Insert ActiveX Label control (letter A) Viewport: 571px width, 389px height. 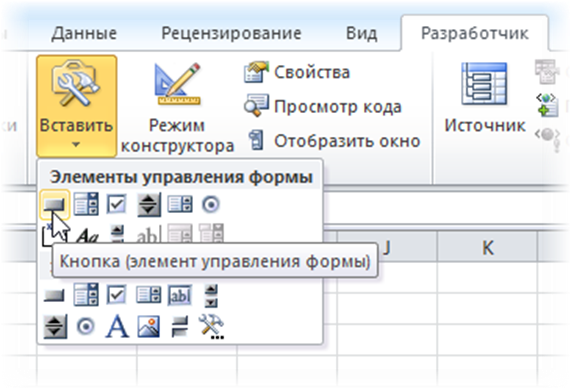point(117,326)
